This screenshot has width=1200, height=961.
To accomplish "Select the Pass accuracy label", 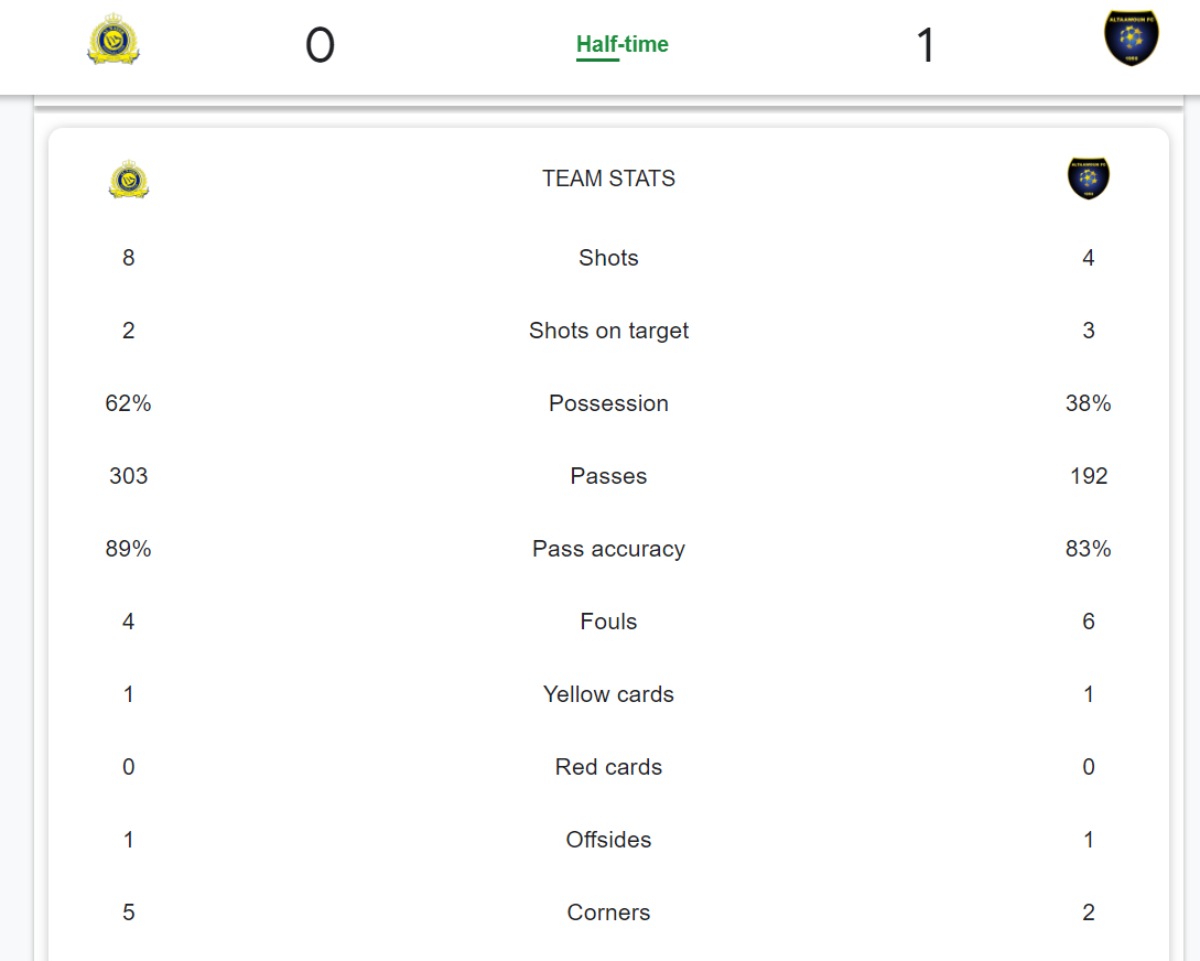I will tap(608, 549).
